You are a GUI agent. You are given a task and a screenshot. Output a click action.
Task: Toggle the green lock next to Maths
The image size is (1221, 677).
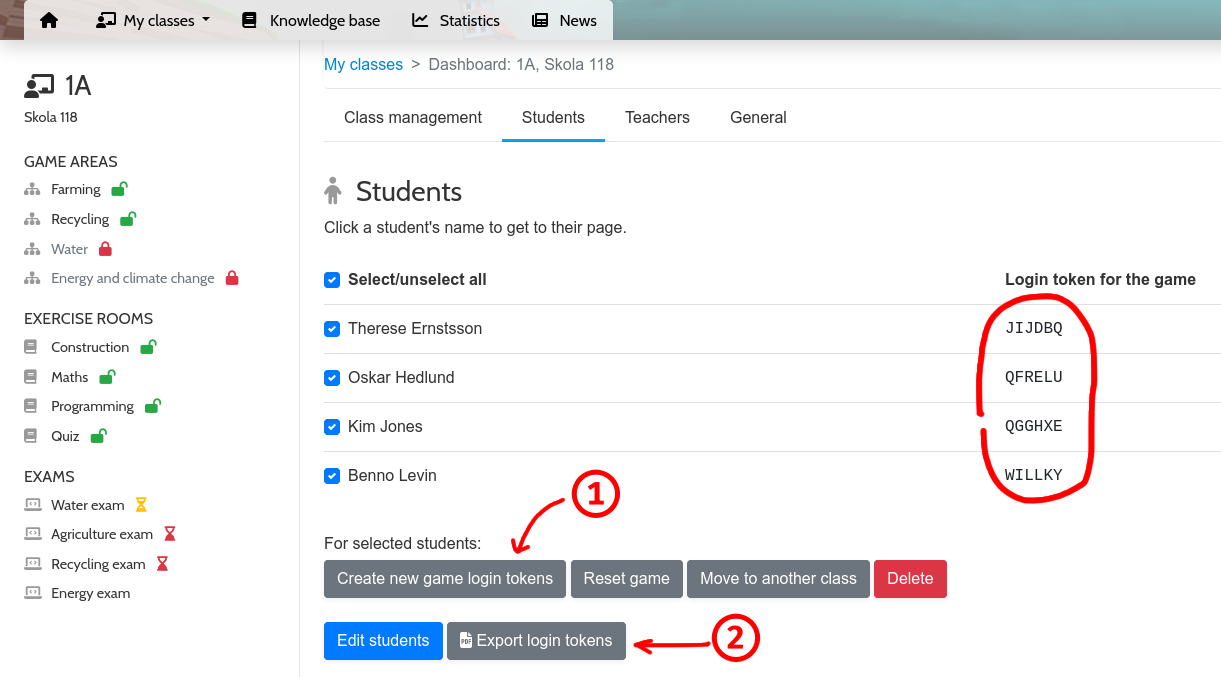pyautogui.click(x=107, y=377)
